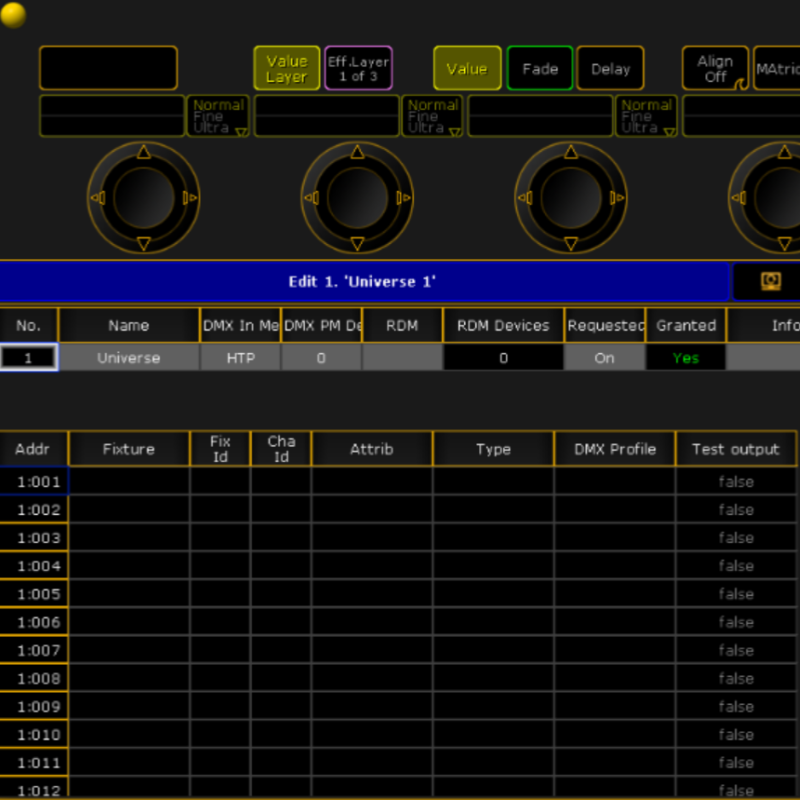Switch to the Delay layer
Image resolution: width=800 pixels, height=800 pixels.
point(610,69)
